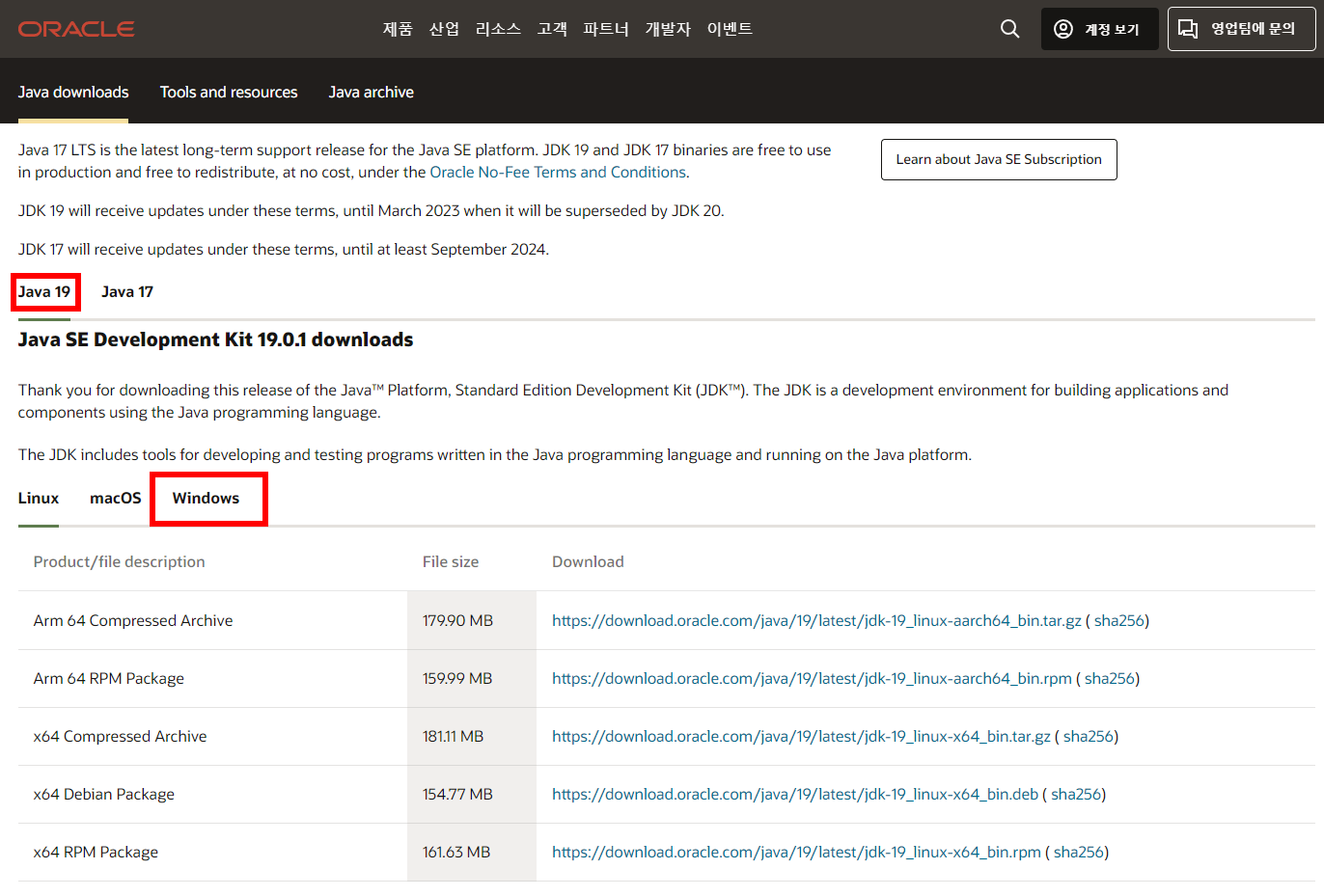Viewport: 1324px width, 896px height.
Task: Open the 파트너 menu
Action: pyautogui.click(x=606, y=29)
